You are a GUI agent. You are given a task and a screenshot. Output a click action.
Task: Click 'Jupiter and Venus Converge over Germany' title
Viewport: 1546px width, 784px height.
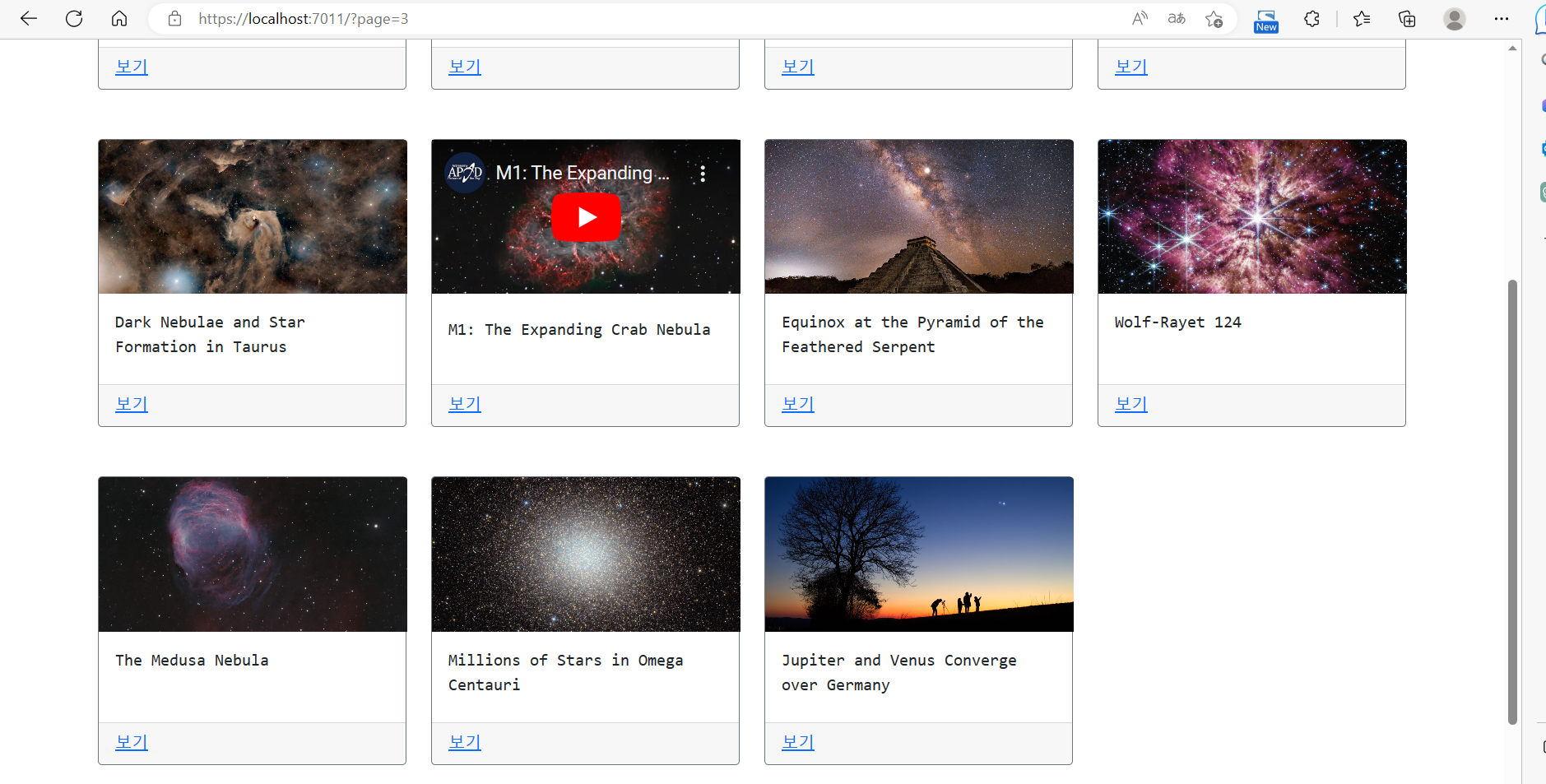[x=899, y=673]
